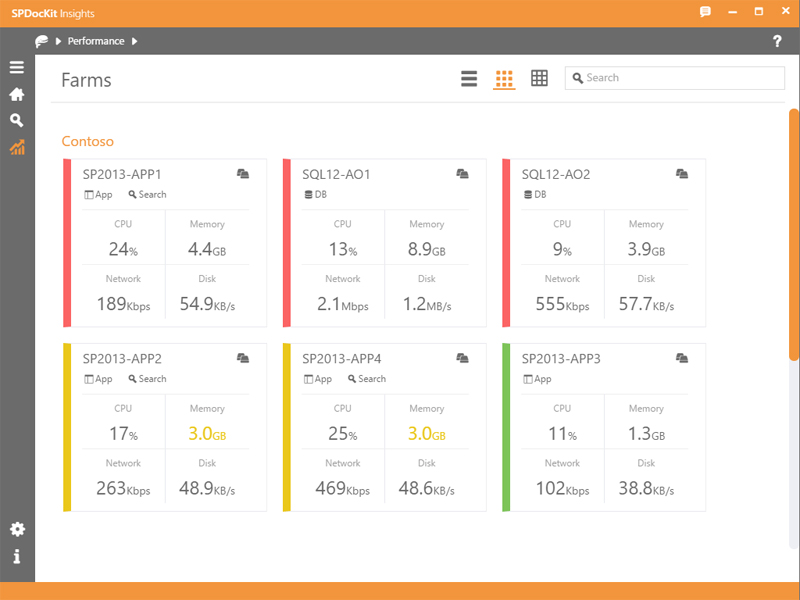Image resolution: width=800 pixels, height=600 pixels.
Task: Click server icon on SP2013-APP1 card
Action: tap(243, 174)
